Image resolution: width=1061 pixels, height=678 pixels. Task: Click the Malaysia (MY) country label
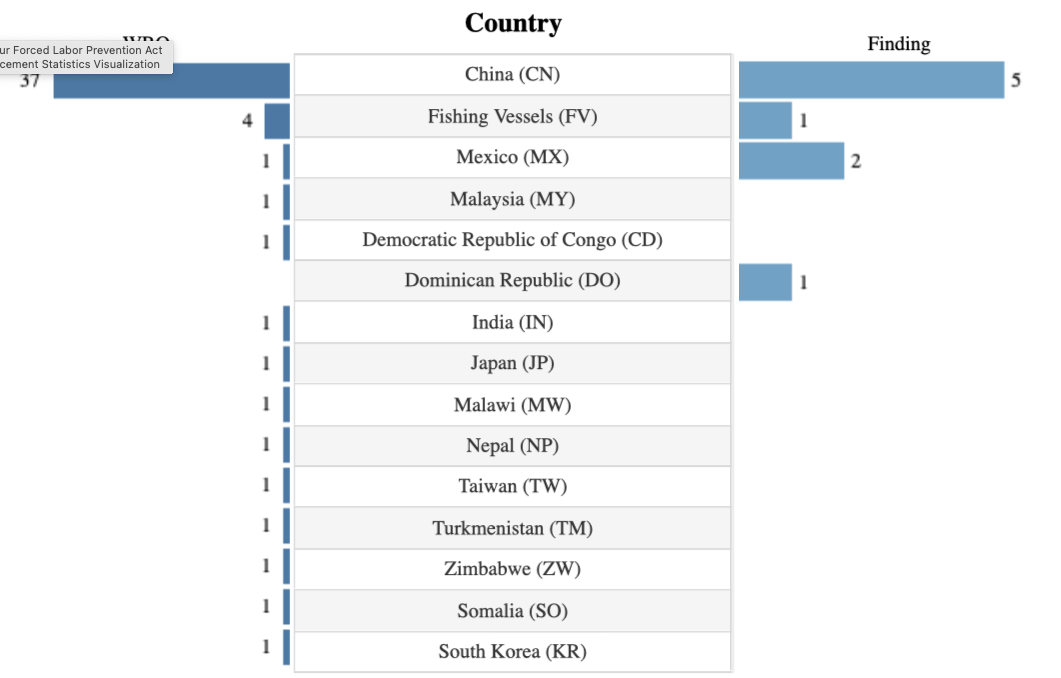(512, 199)
